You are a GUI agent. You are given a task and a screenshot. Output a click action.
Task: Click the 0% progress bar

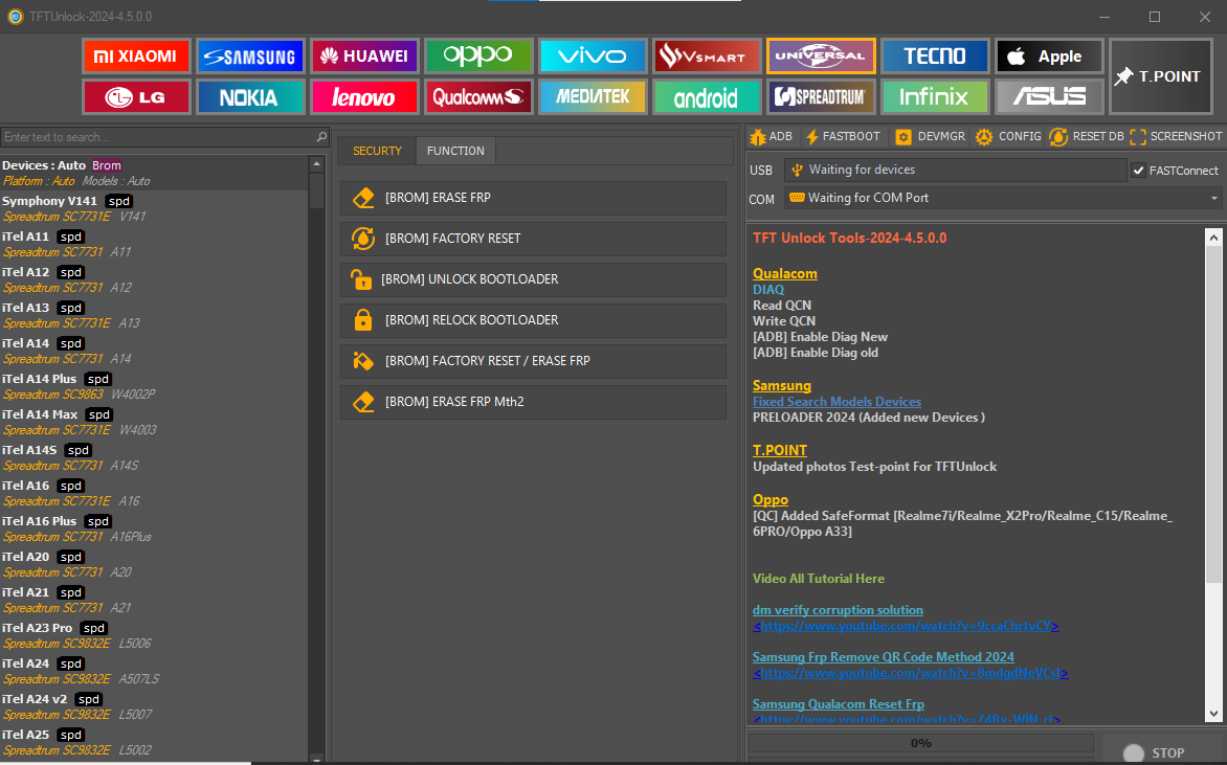pyautogui.click(x=920, y=742)
